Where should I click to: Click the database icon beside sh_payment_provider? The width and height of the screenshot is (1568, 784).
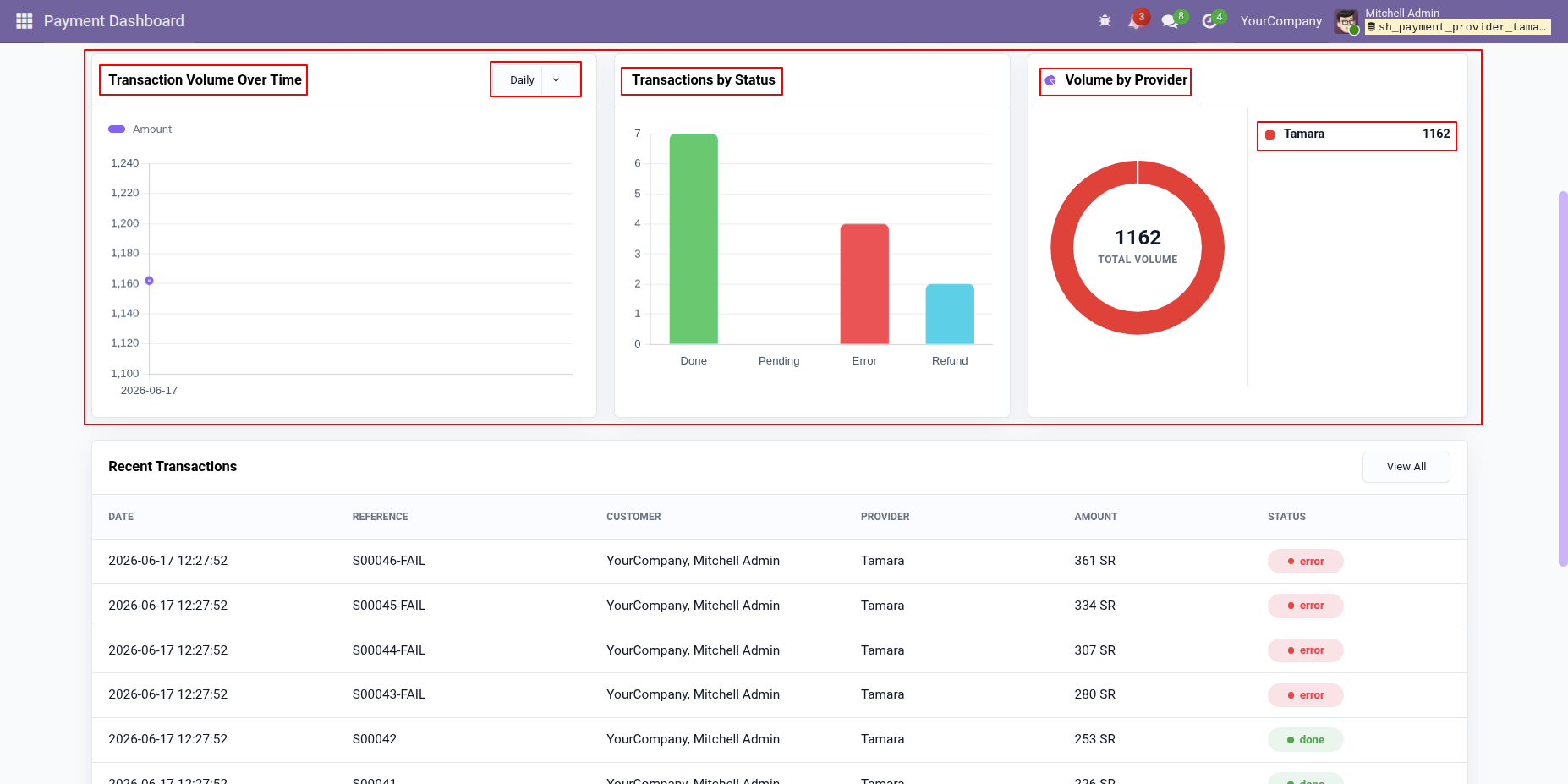click(x=1371, y=27)
